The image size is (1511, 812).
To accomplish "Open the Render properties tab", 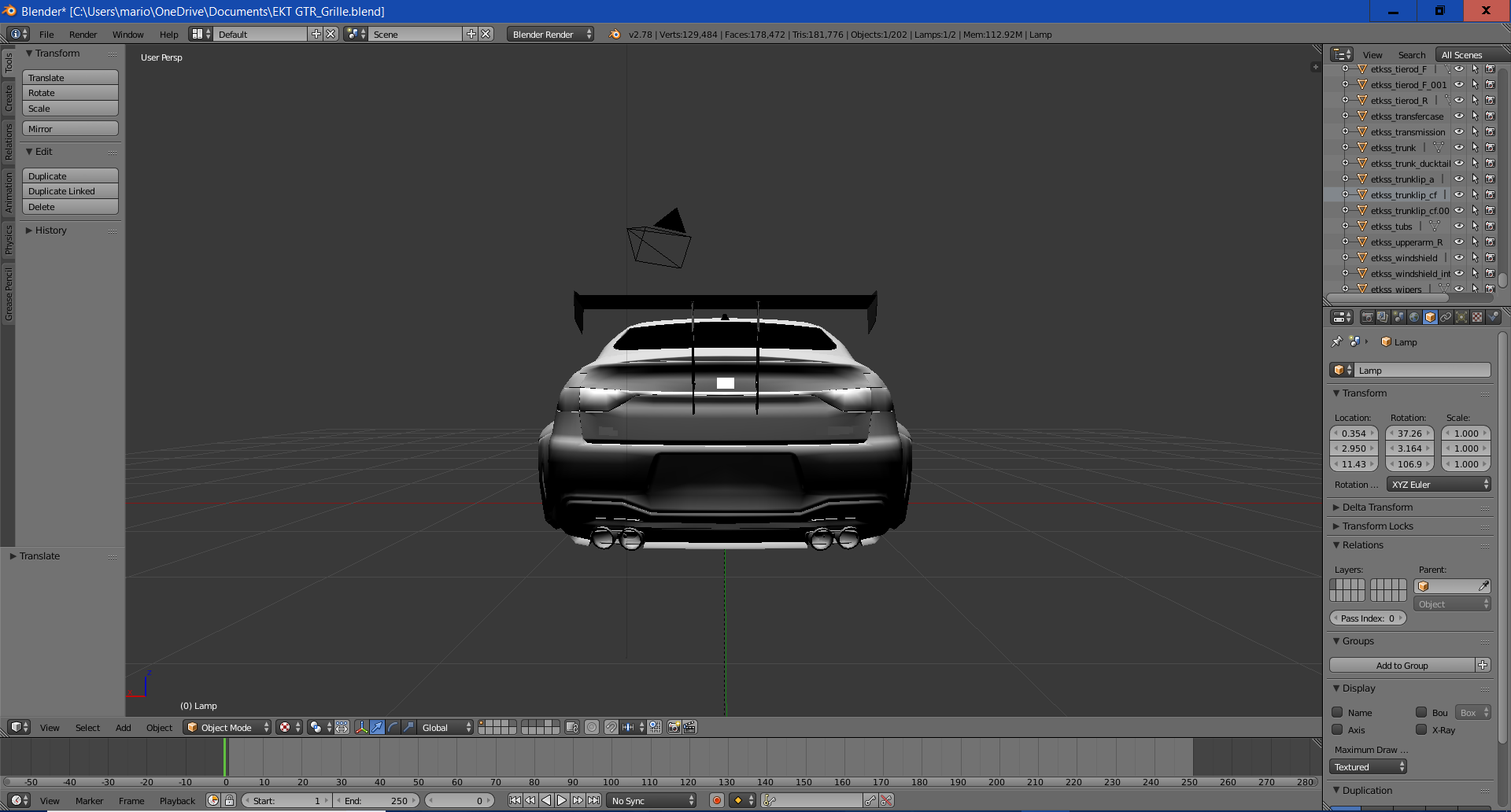I will tap(1367, 317).
